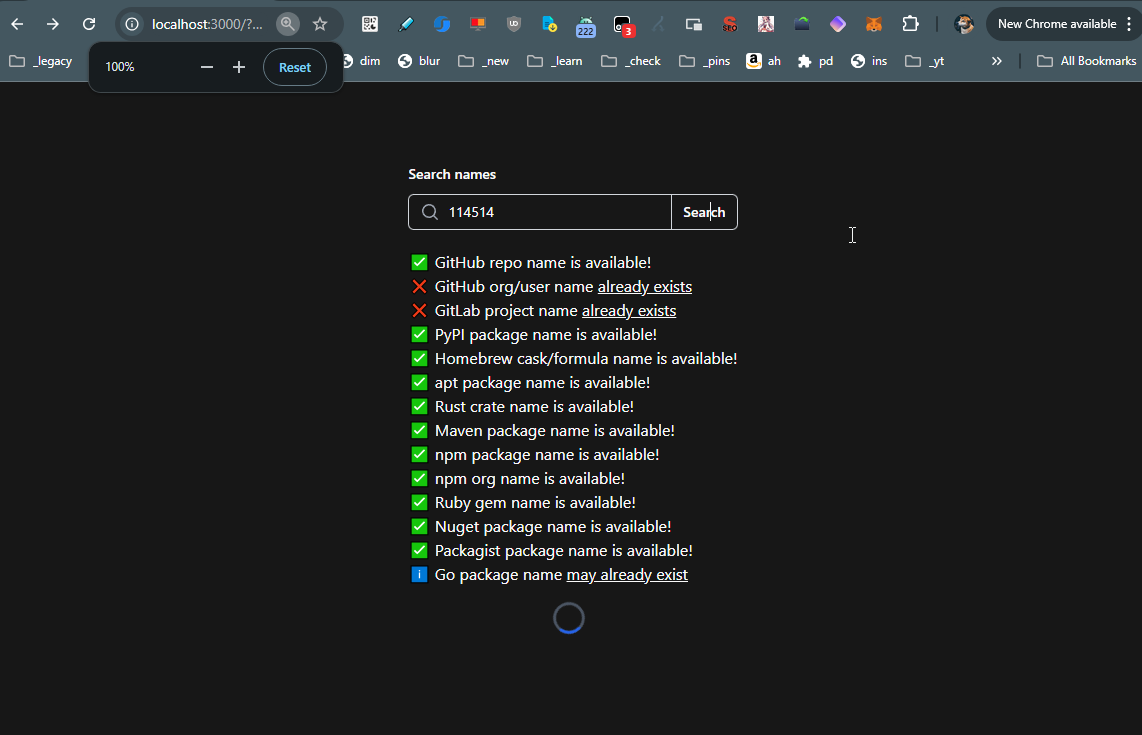This screenshot has height=735, width=1142.
Task: View site information for localhost
Action: [x=132, y=24]
